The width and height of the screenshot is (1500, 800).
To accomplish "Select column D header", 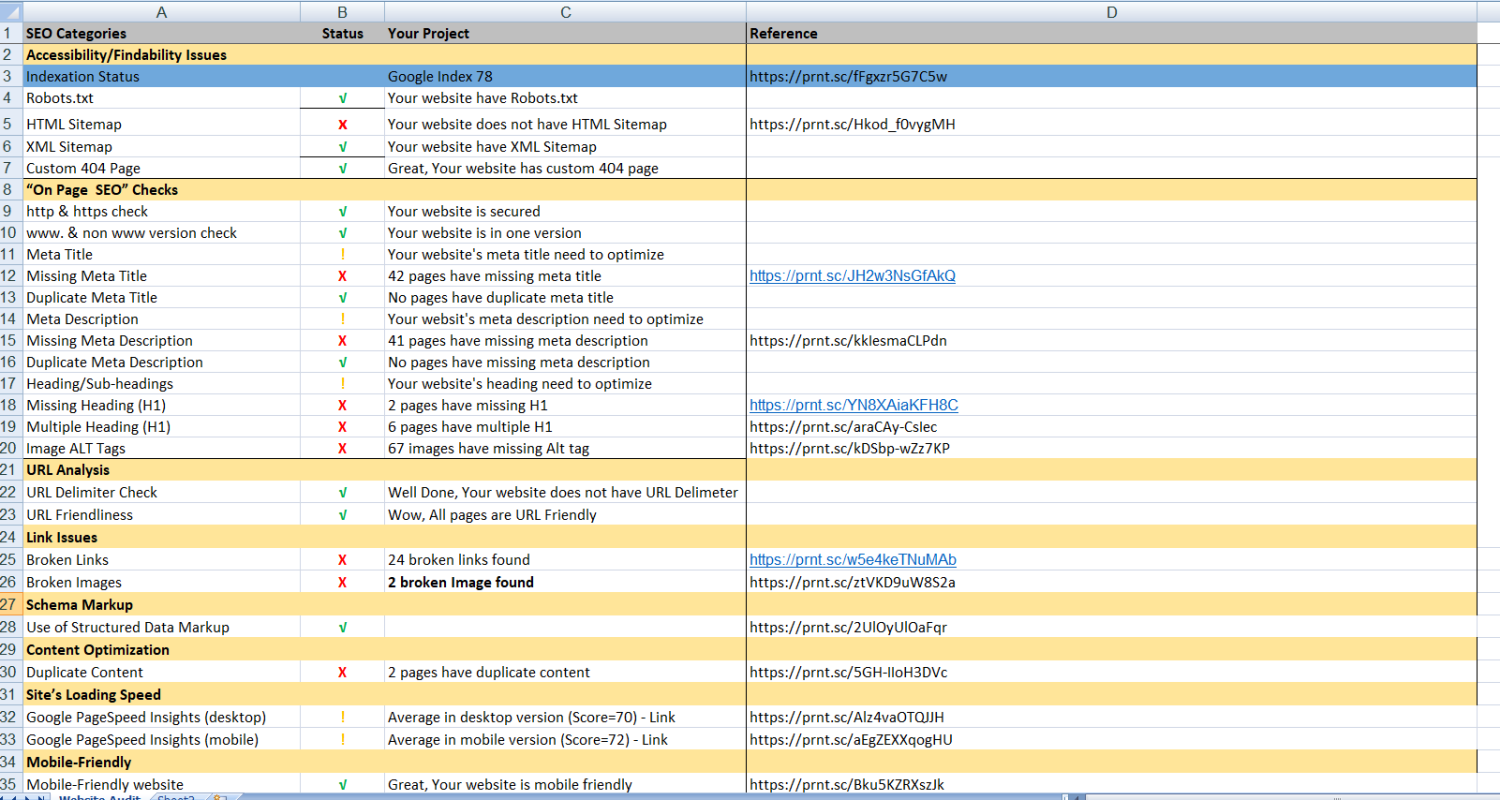I will [x=1111, y=11].
